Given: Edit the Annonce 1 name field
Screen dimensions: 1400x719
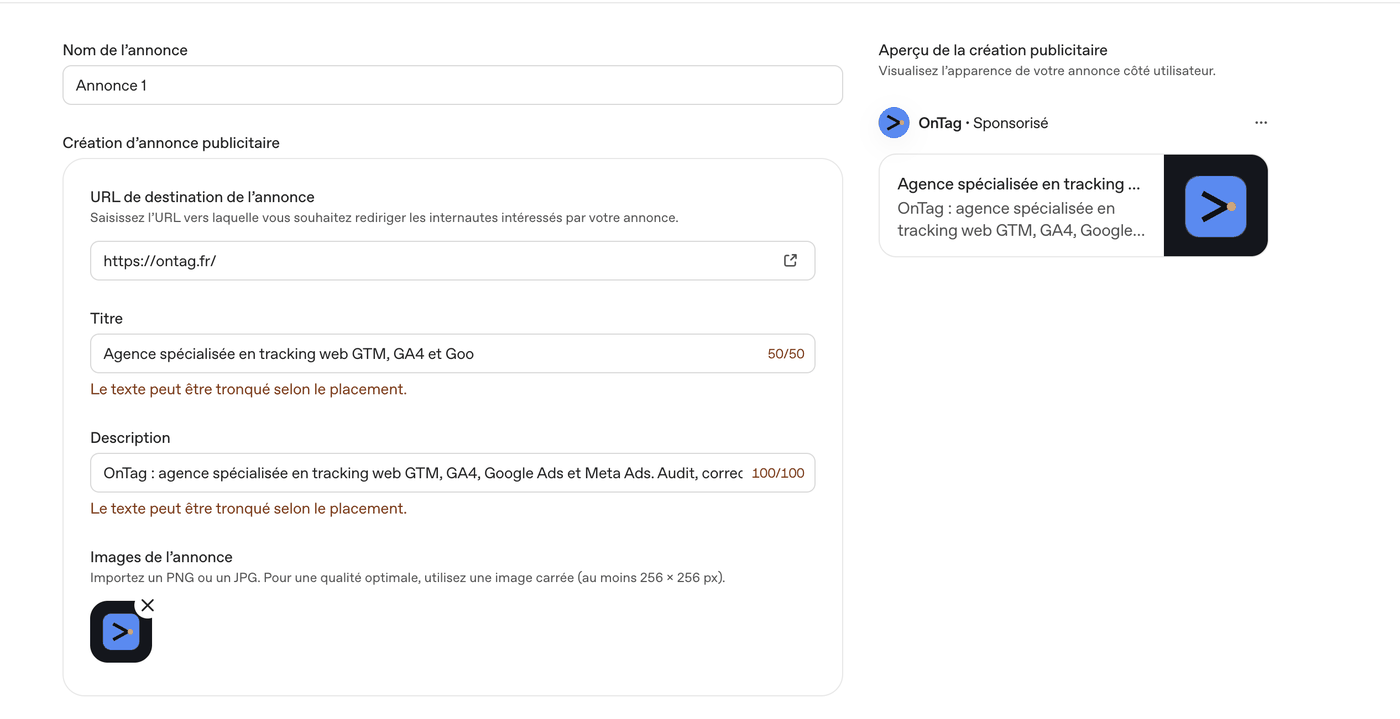Looking at the screenshot, I should click(453, 85).
